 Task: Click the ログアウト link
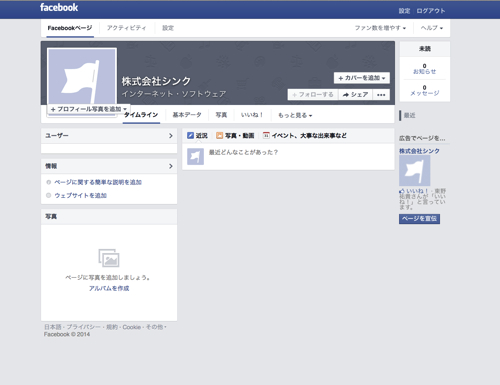[x=431, y=11]
